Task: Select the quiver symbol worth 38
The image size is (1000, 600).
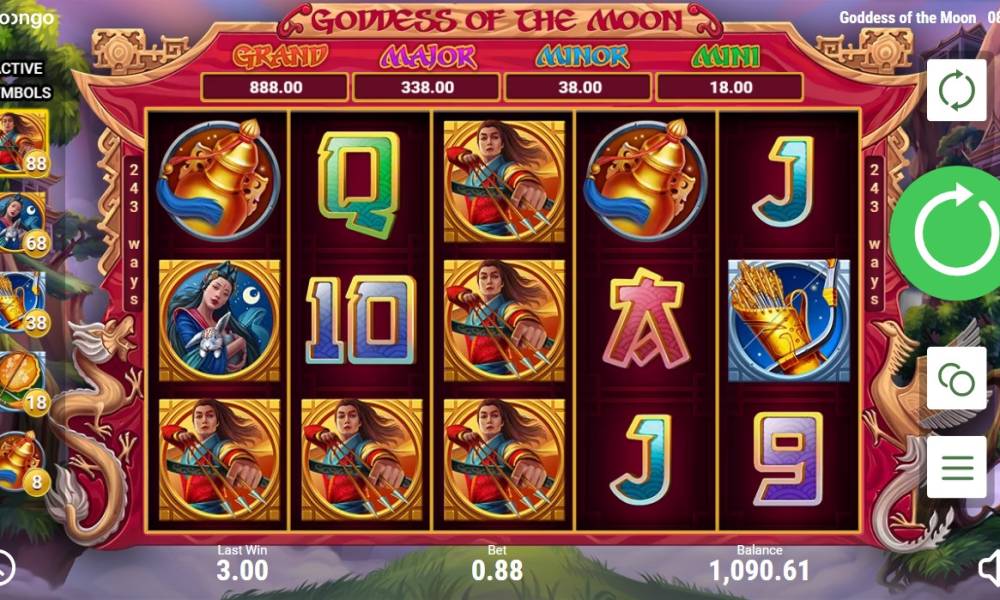Action: (x=24, y=304)
